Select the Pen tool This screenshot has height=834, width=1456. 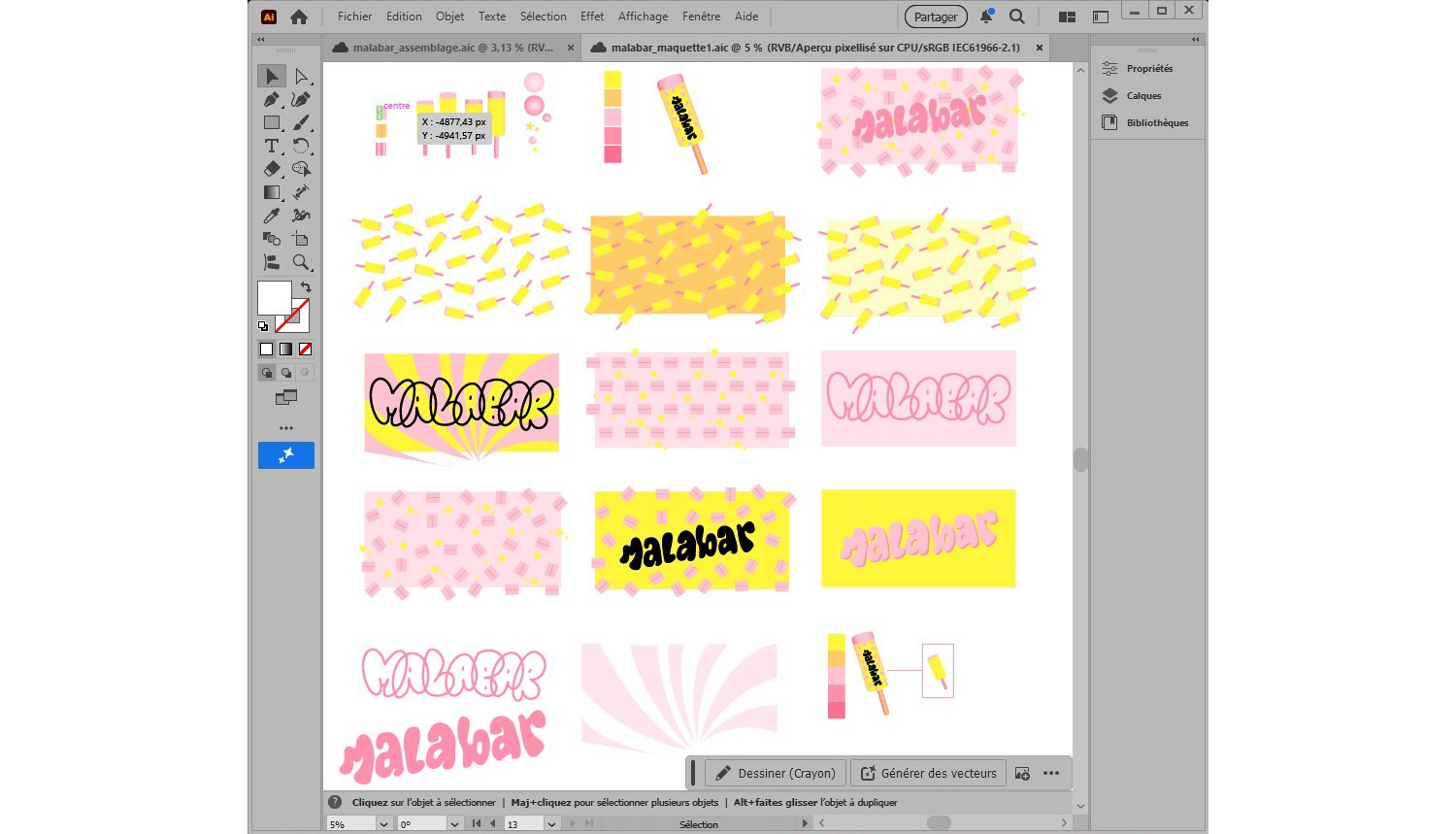pos(271,99)
